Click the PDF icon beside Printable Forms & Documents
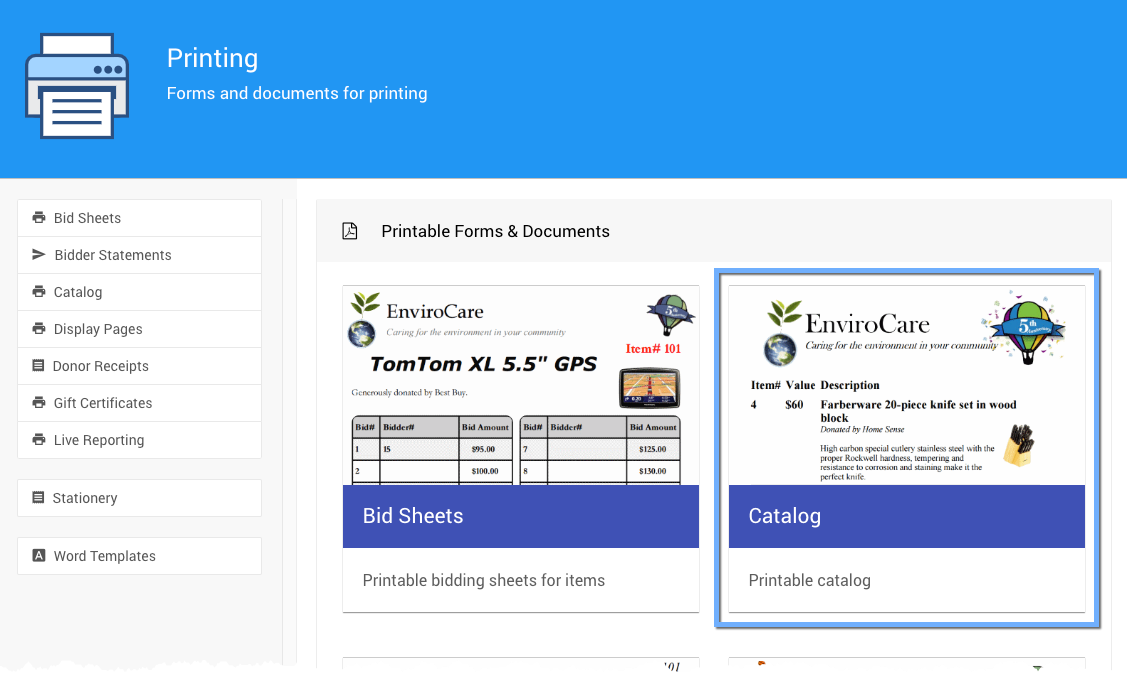This screenshot has height=696, width=1127. (x=350, y=231)
